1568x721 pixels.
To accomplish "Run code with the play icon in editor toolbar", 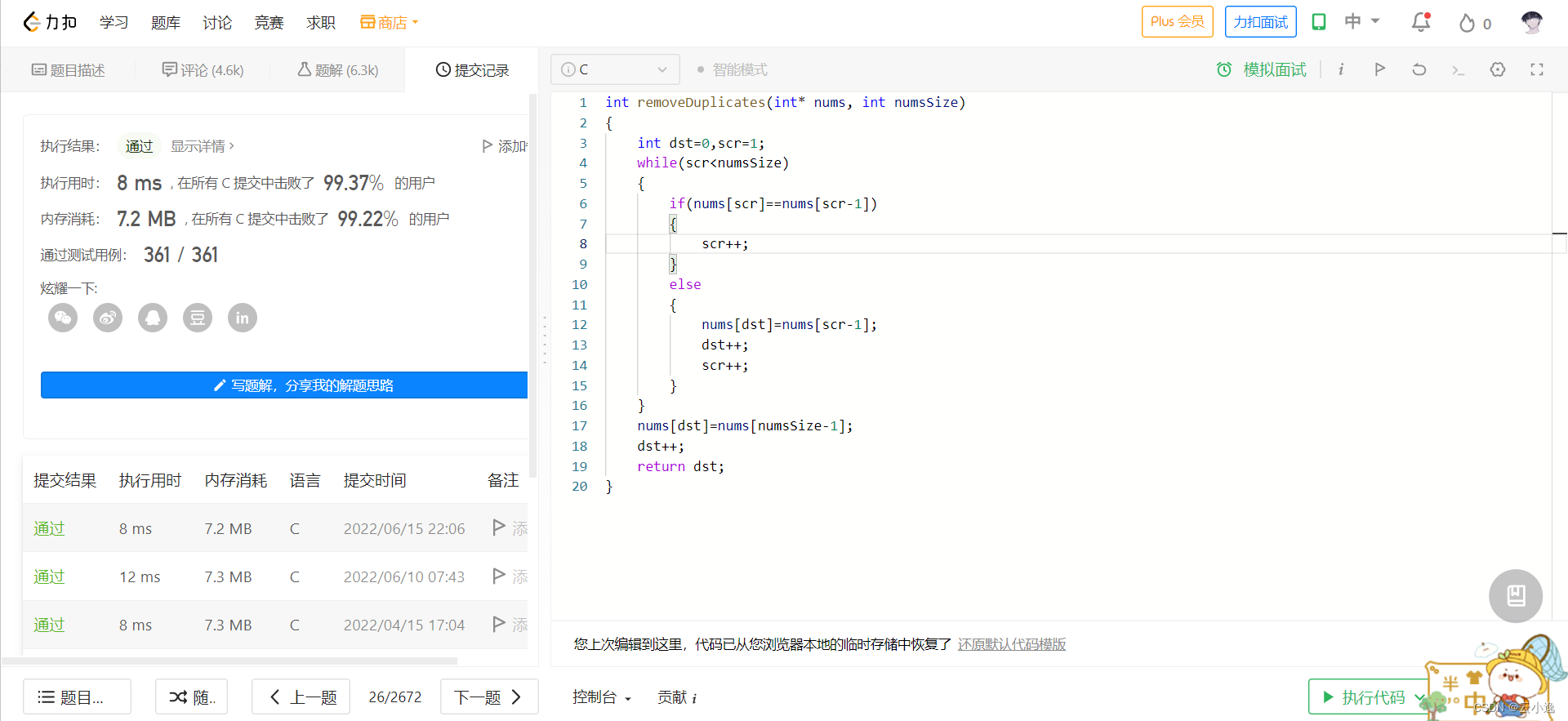I will (1379, 69).
